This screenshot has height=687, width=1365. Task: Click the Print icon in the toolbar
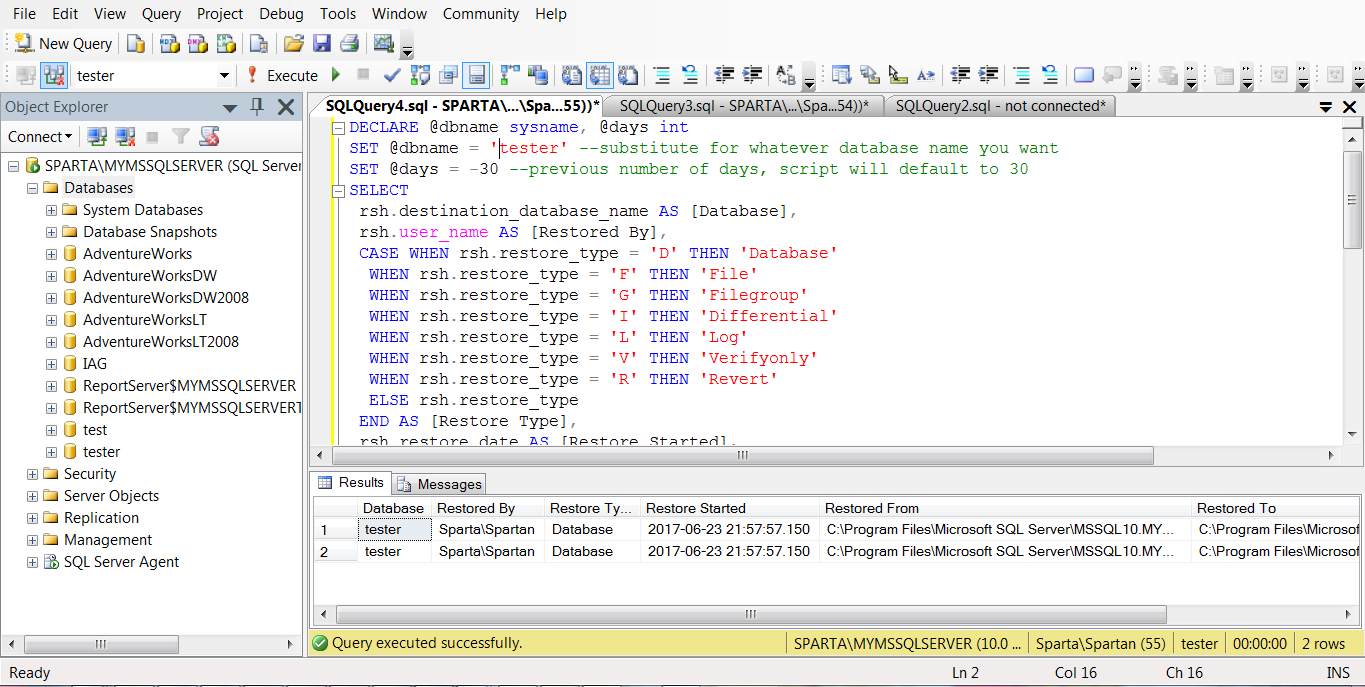pyautogui.click(x=349, y=43)
